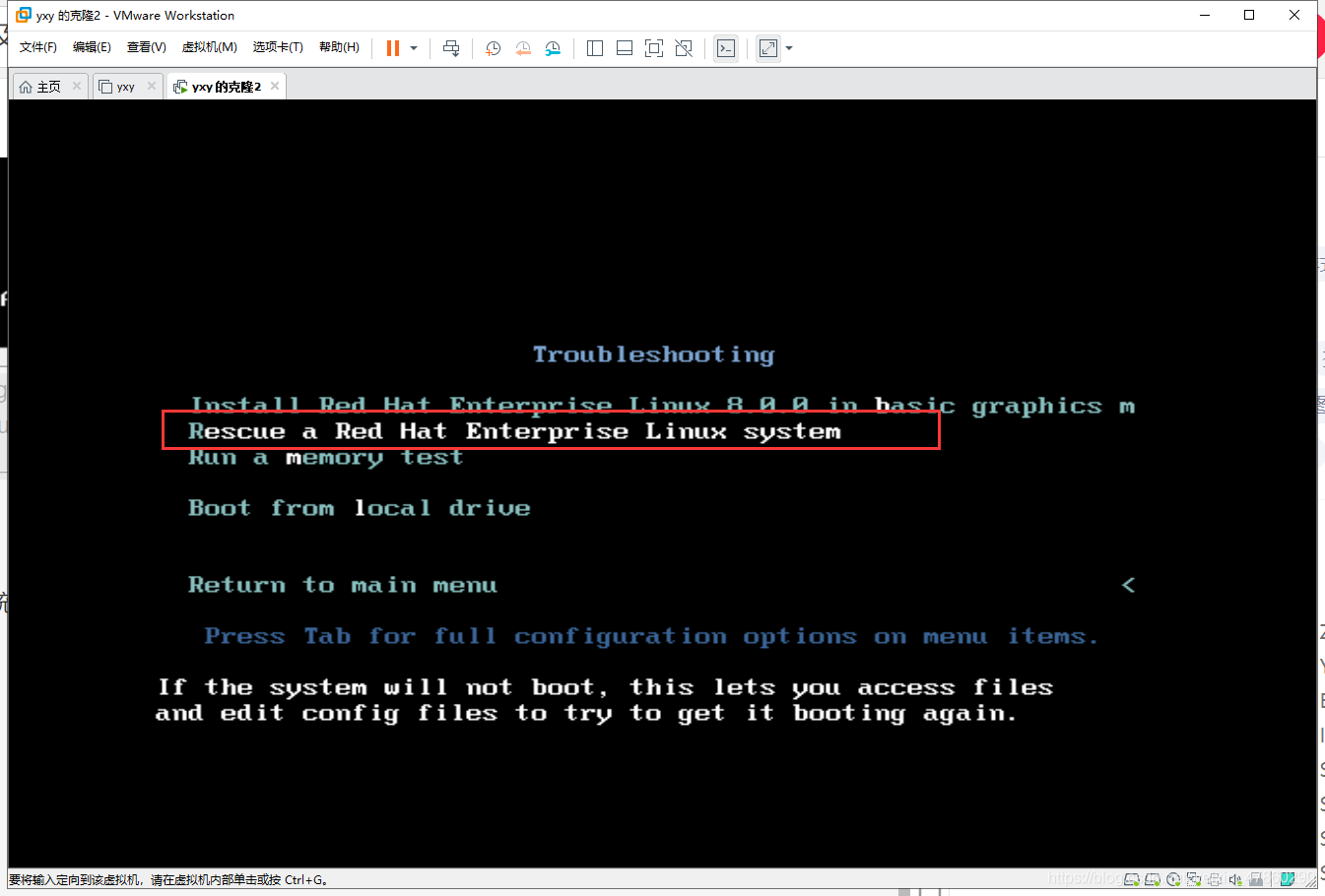
Task: Switch to Unity mode icon
Action: [x=684, y=48]
